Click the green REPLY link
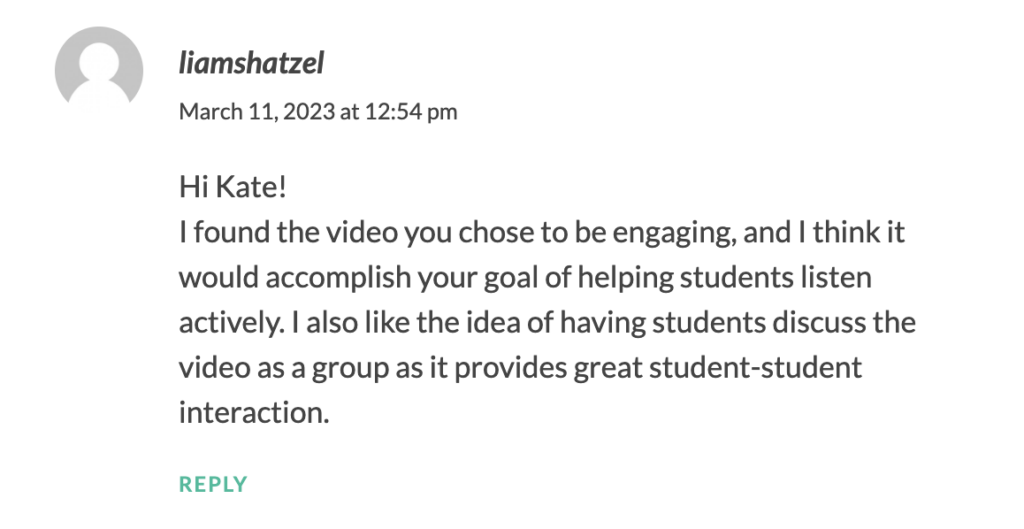 click(213, 484)
